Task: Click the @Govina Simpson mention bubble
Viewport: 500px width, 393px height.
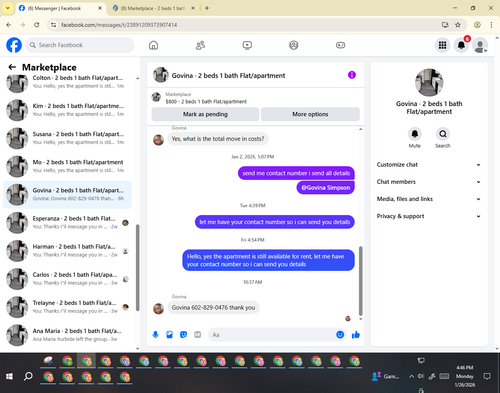Action: (x=326, y=188)
